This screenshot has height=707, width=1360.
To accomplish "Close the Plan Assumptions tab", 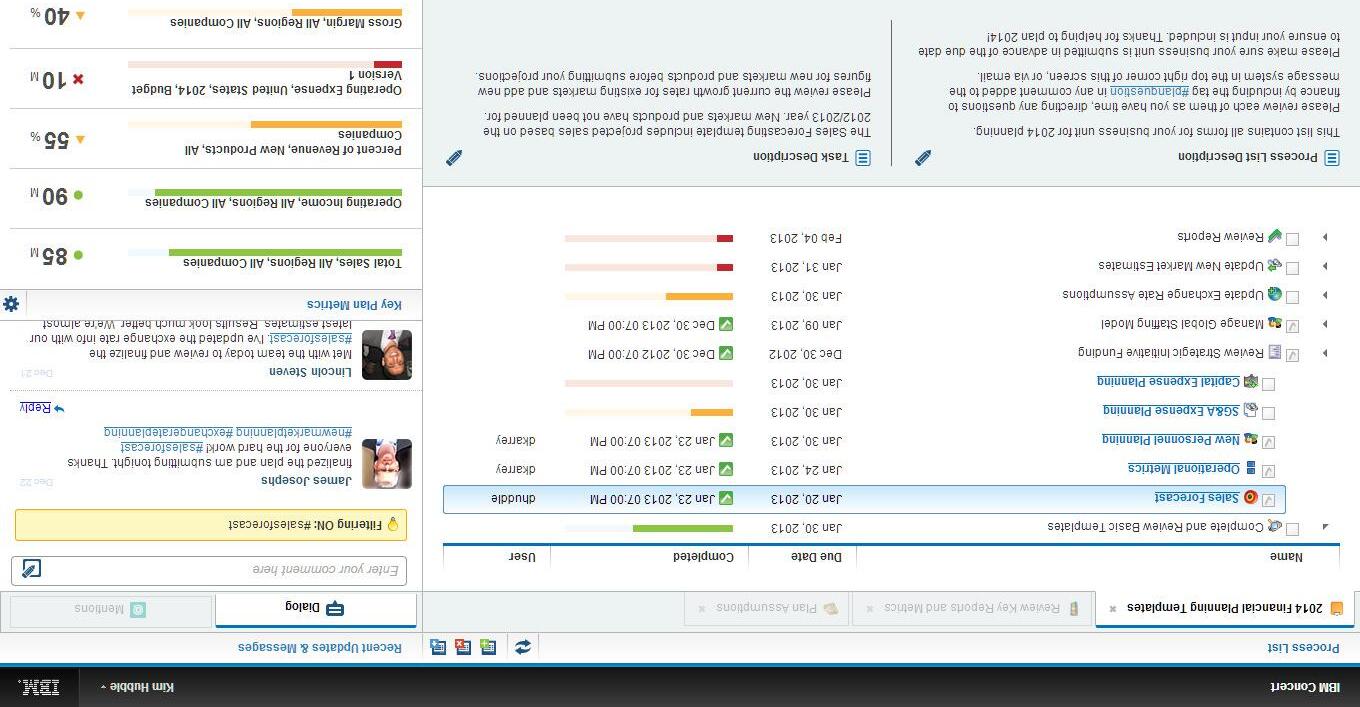I will [701, 608].
